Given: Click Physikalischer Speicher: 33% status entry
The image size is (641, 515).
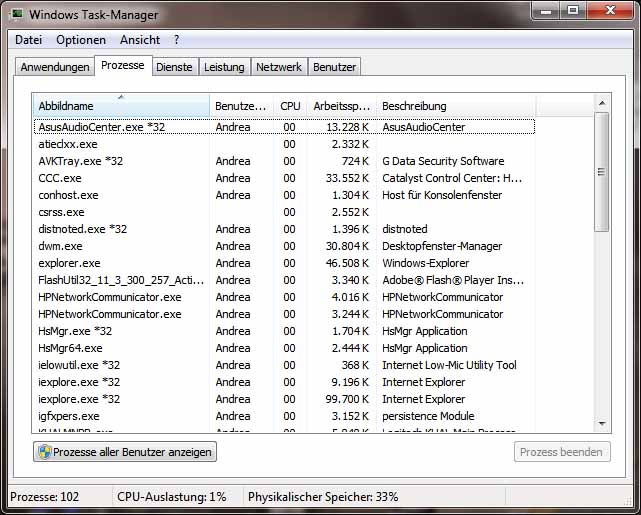Looking at the screenshot, I should 323,497.
